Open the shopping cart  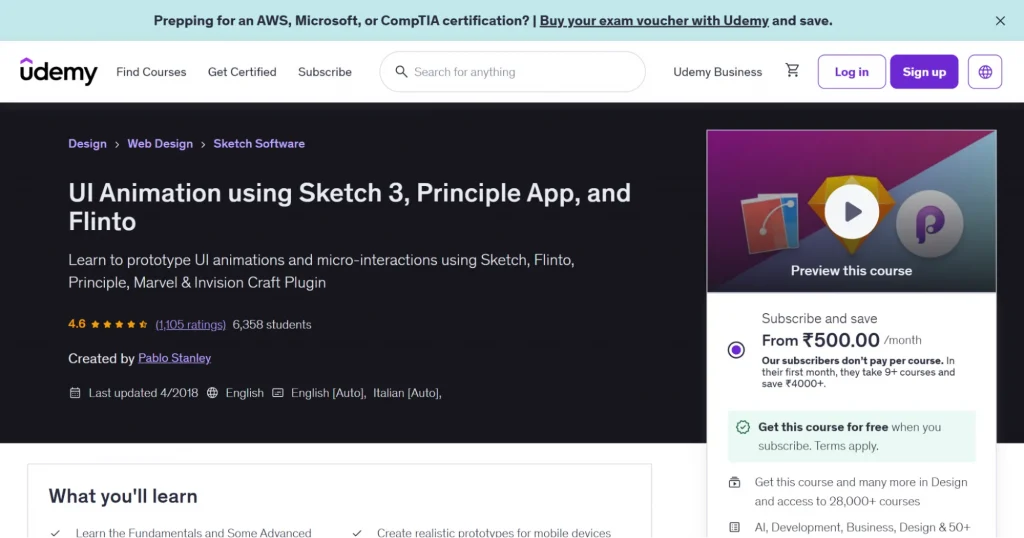pyautogui.click(x=792, y=71)
